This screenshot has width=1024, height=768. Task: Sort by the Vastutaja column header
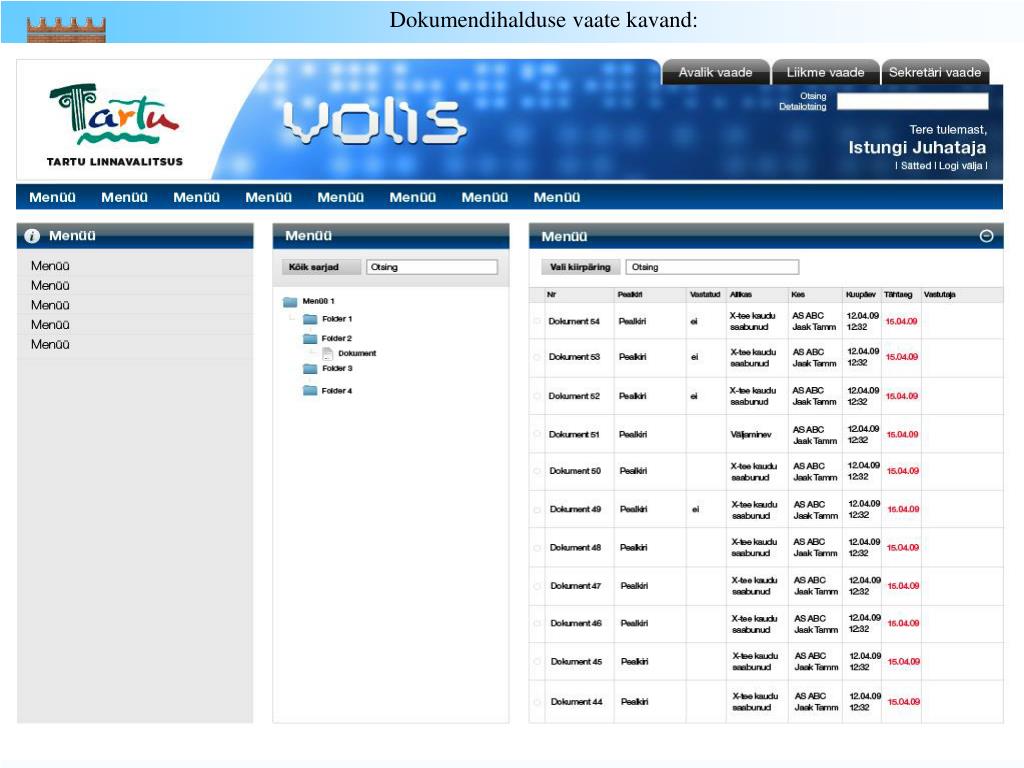(x=939, y=295)
